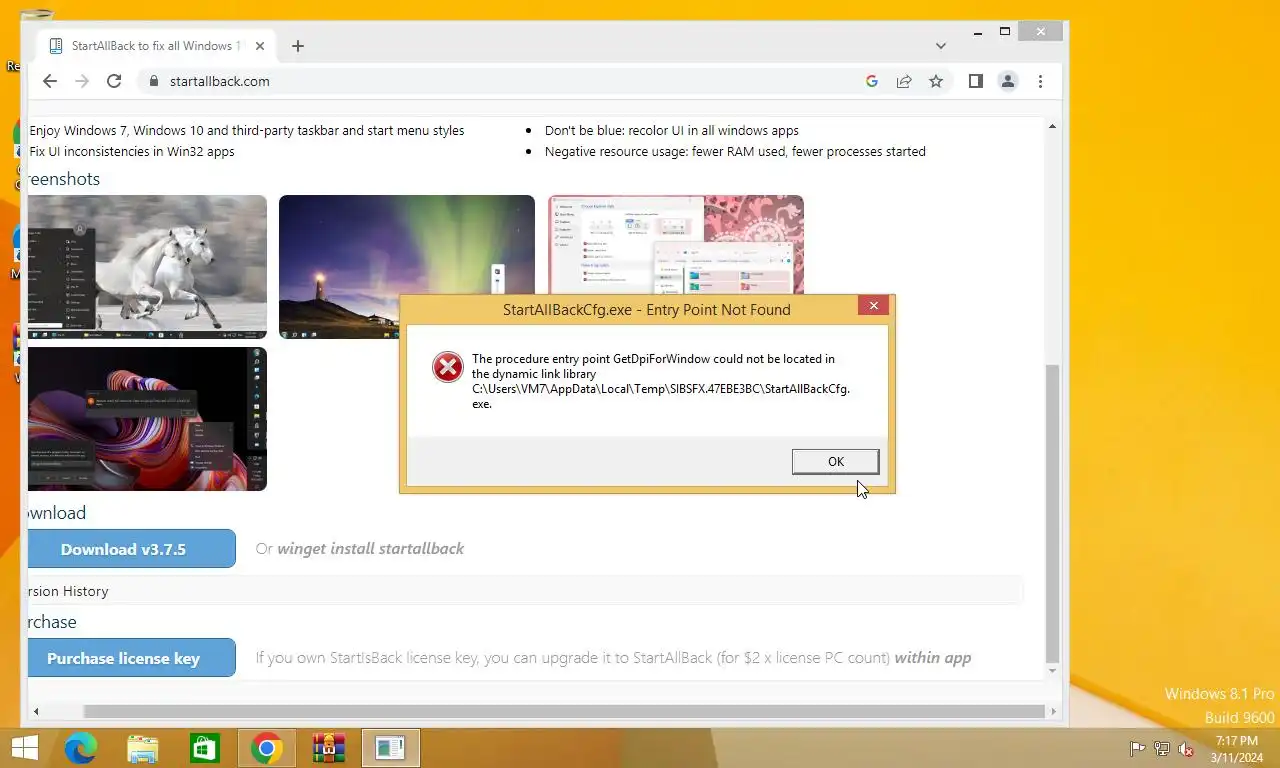Select the installer window taskbar icon
This screenshot has width=1280, height=768.
[391, 748]
